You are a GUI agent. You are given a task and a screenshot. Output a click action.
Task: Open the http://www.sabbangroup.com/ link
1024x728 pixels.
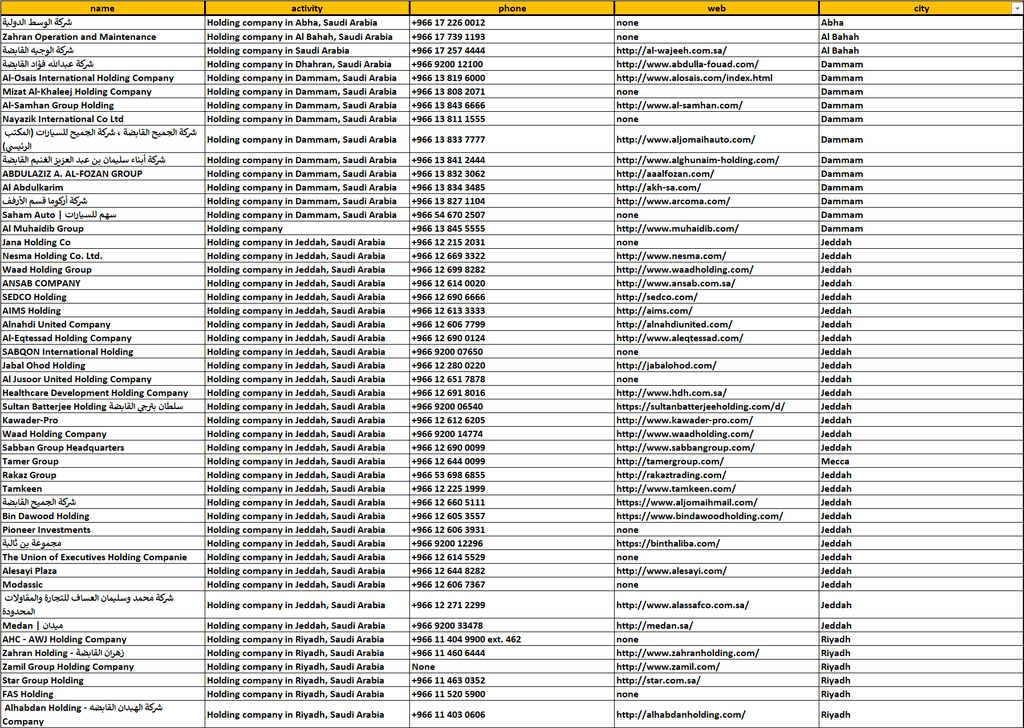pos(685,448)
